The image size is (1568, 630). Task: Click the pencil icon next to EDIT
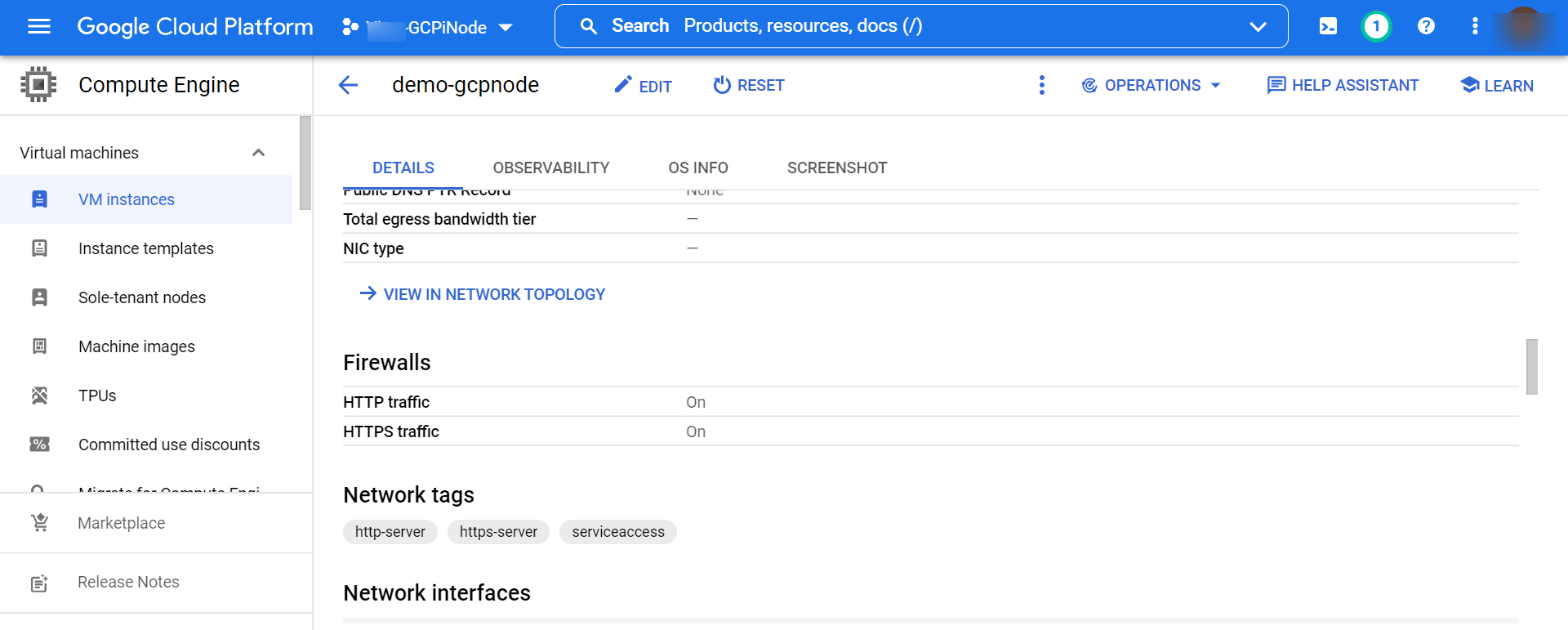coord(623,84)
